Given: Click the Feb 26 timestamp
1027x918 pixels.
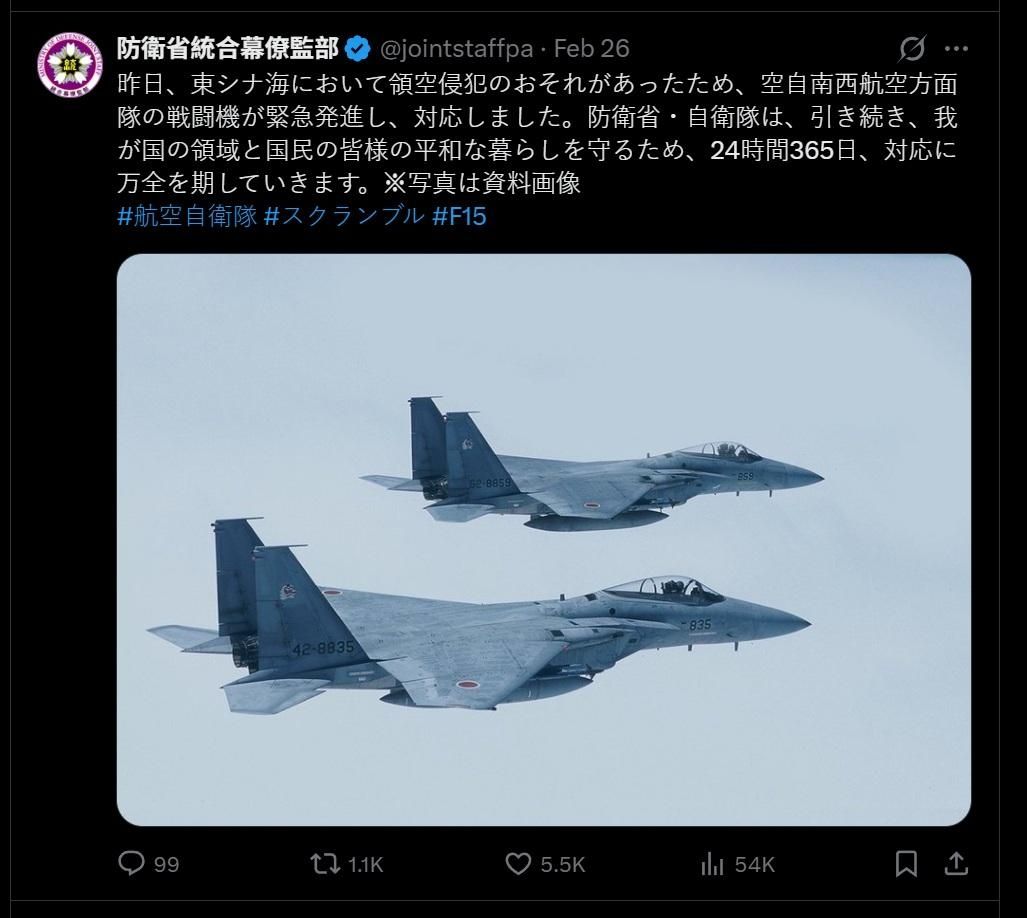Looking at the screenshot, I should (x=591, y=48).
